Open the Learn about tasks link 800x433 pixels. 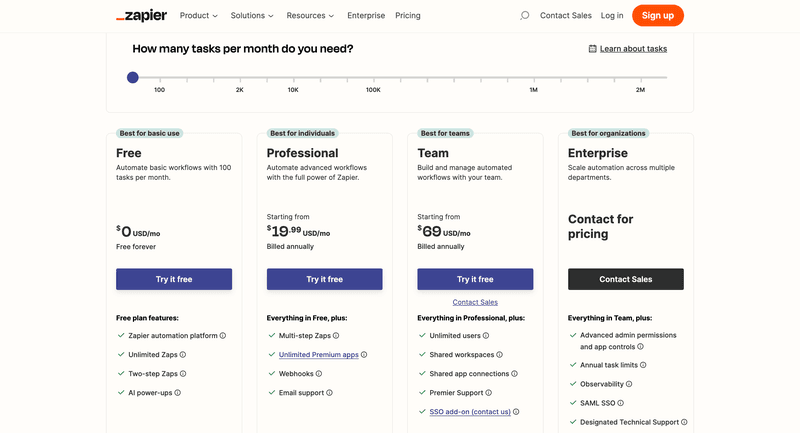click(633, 49)
